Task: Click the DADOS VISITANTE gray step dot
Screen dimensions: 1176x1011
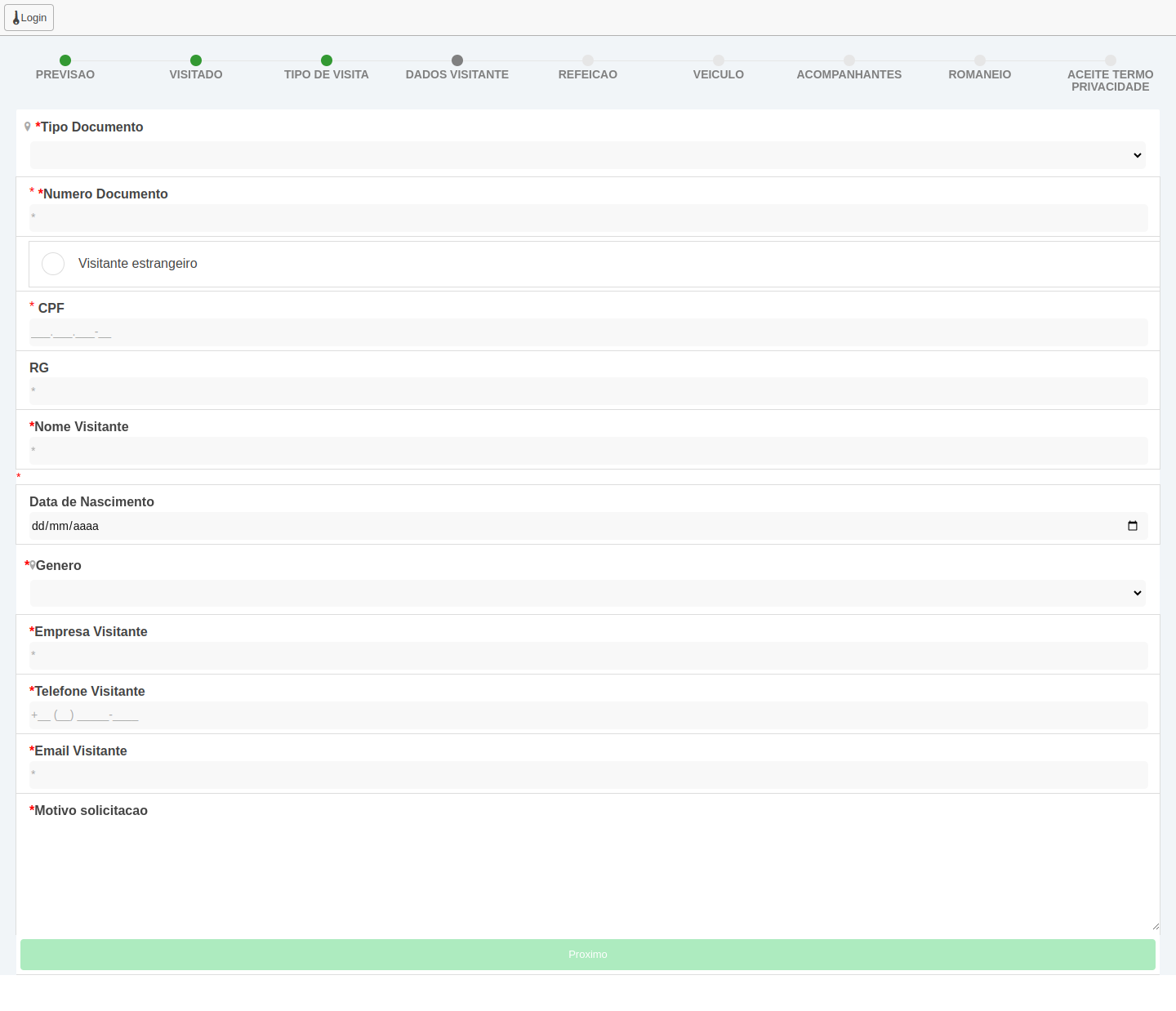Action: [457, 60]
